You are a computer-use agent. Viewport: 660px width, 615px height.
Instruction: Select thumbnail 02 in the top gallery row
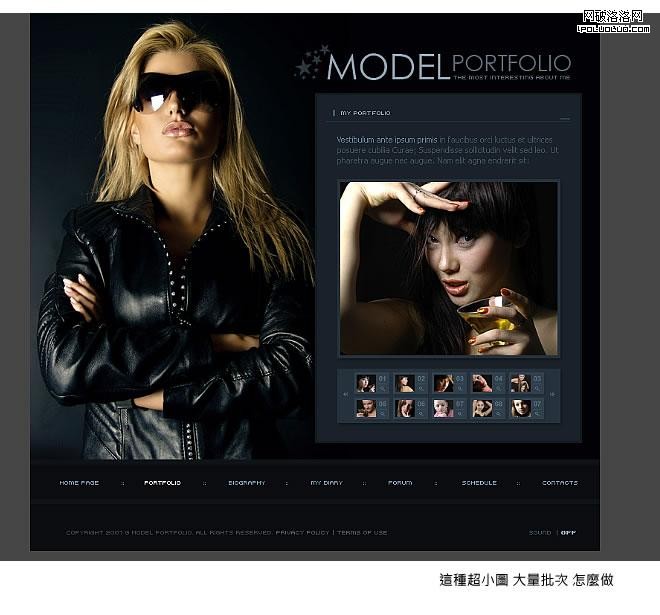(x=404, y=383)
